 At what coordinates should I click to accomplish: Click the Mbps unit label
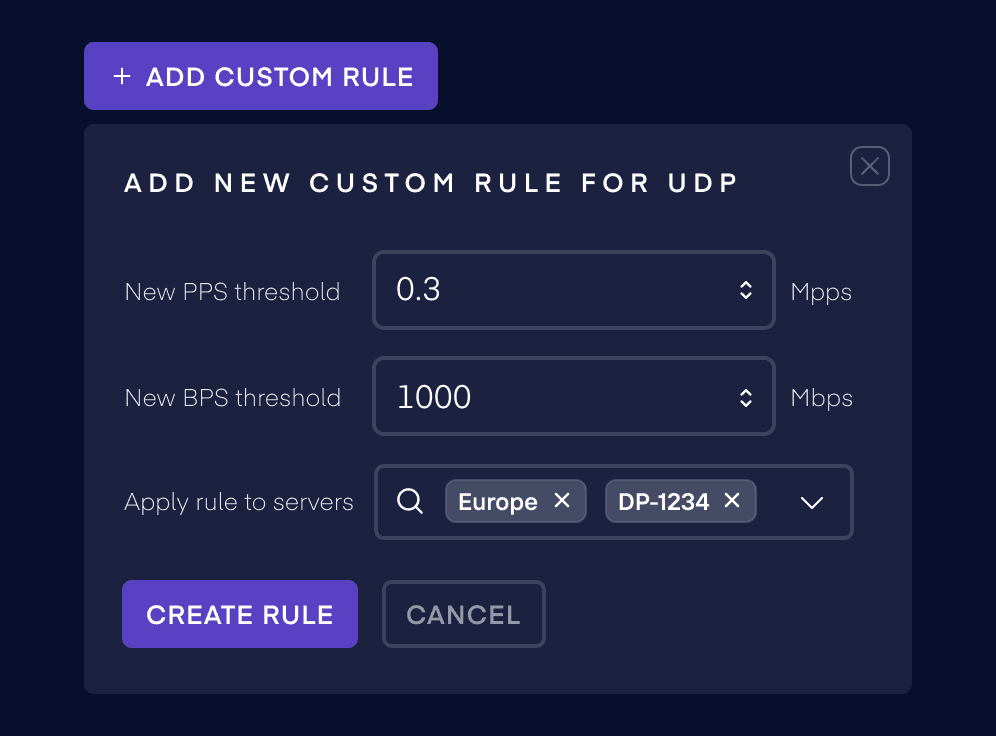[821, 398]
